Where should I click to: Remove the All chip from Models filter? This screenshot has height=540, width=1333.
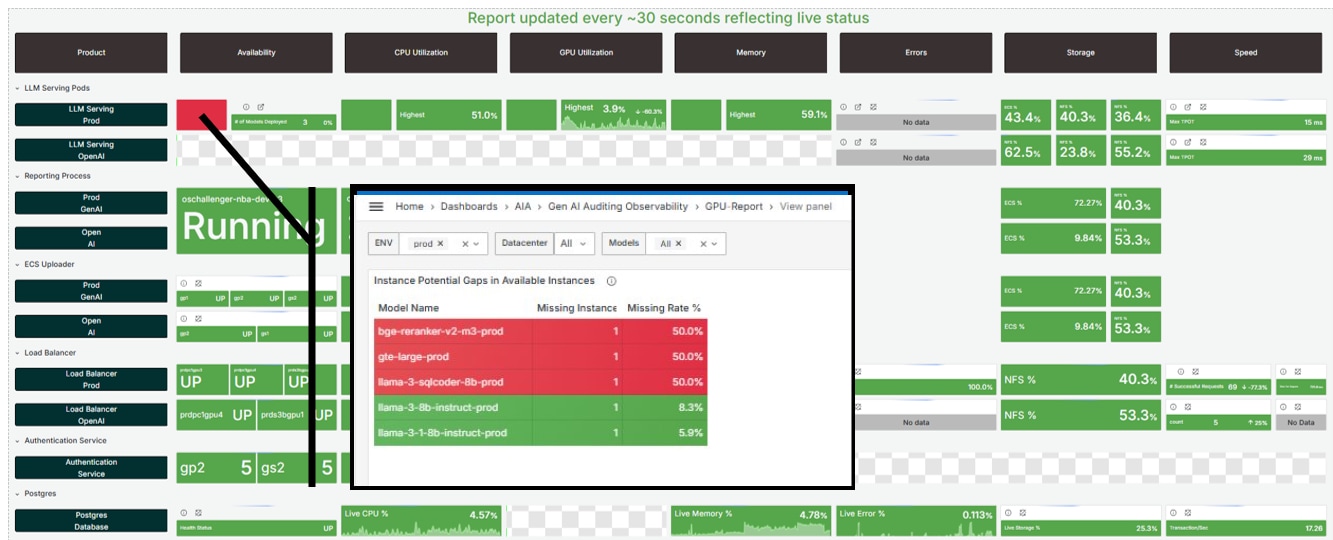click(x=678, y=244)
